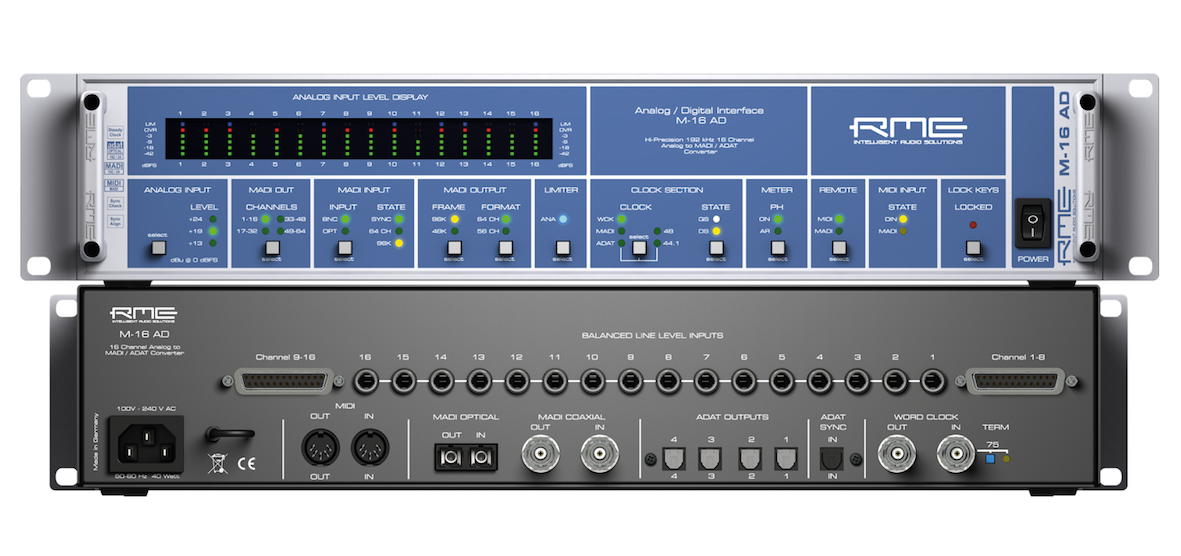
Task: Click the MADI Input SYNC state LED
Action: tap(398, 219)
